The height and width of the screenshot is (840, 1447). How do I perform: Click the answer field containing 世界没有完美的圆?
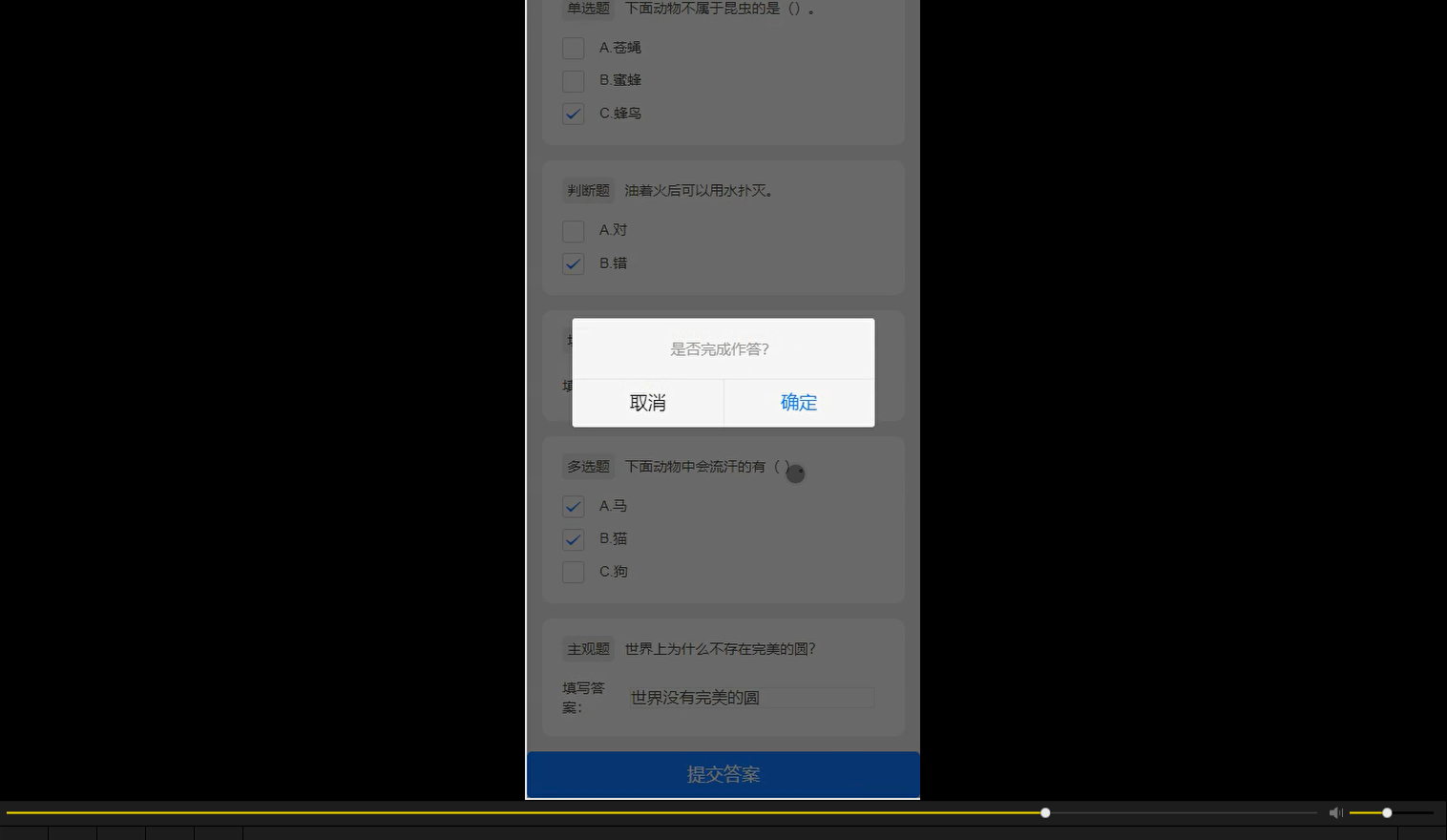(x=751, y=698)
